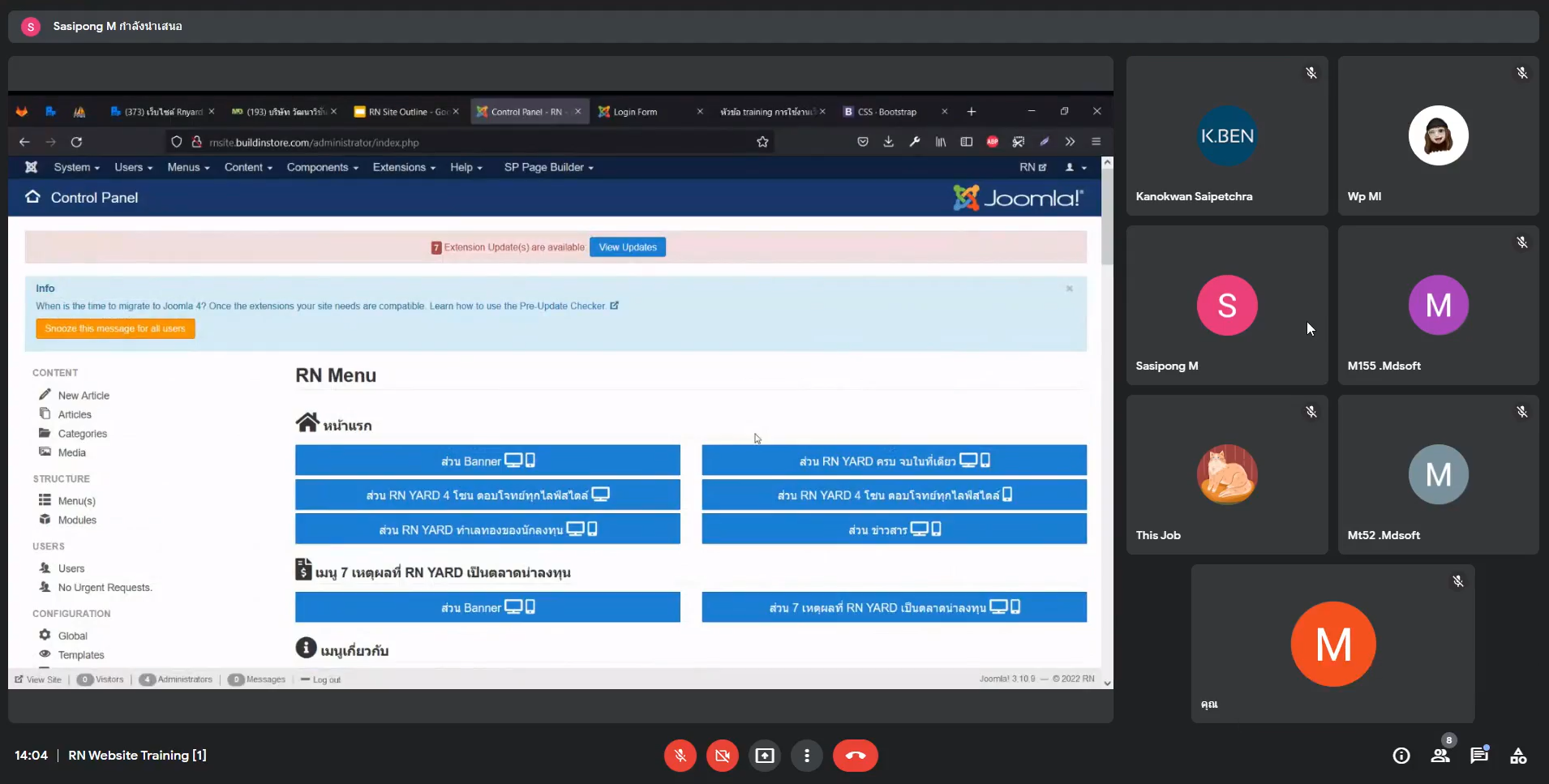Click Snooze this message for all users
The height and width of the screenshot is (784, 1549).
(115, 328)
